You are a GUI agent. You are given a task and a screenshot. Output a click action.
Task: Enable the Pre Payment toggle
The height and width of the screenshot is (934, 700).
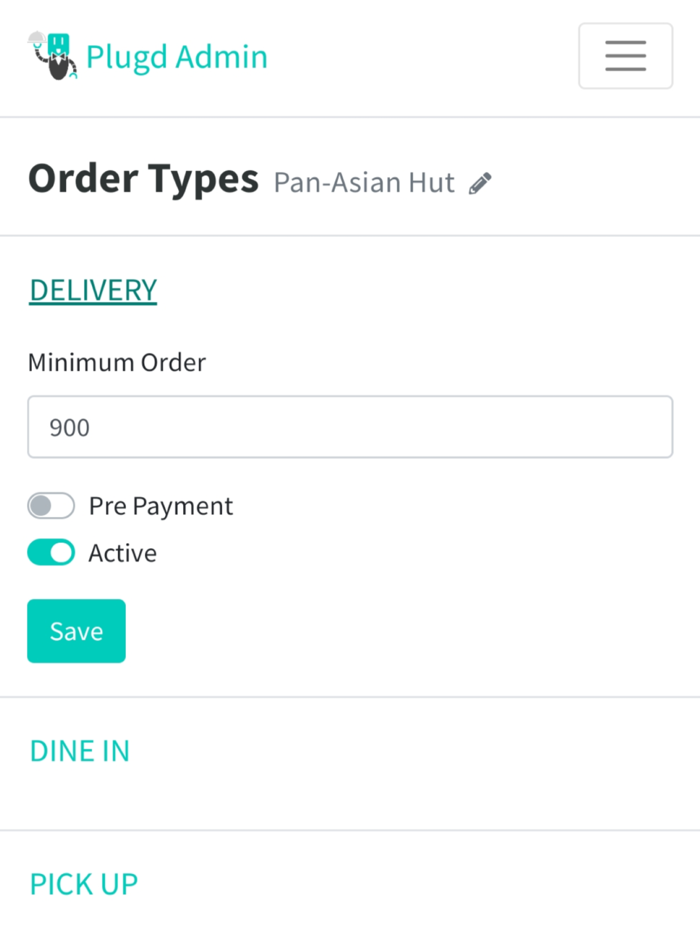click(50, 506)
